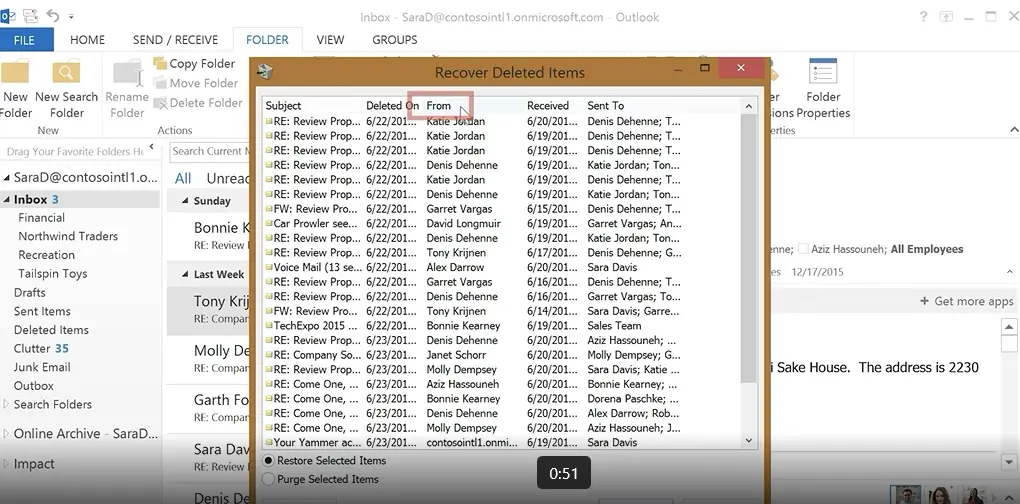Collapse the SaraD@contosointl1 account tree
Viewport: 1020px width, 504px height.
7,178
